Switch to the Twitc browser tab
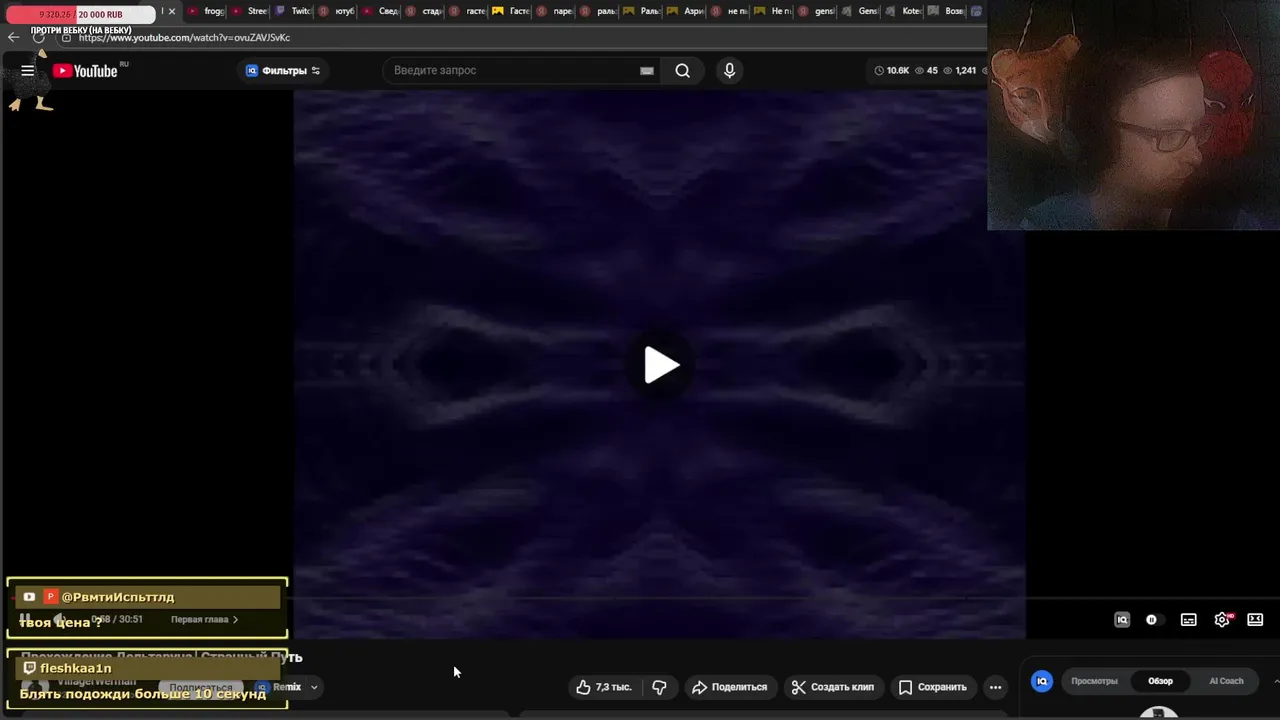 click(x=294, y=12)
